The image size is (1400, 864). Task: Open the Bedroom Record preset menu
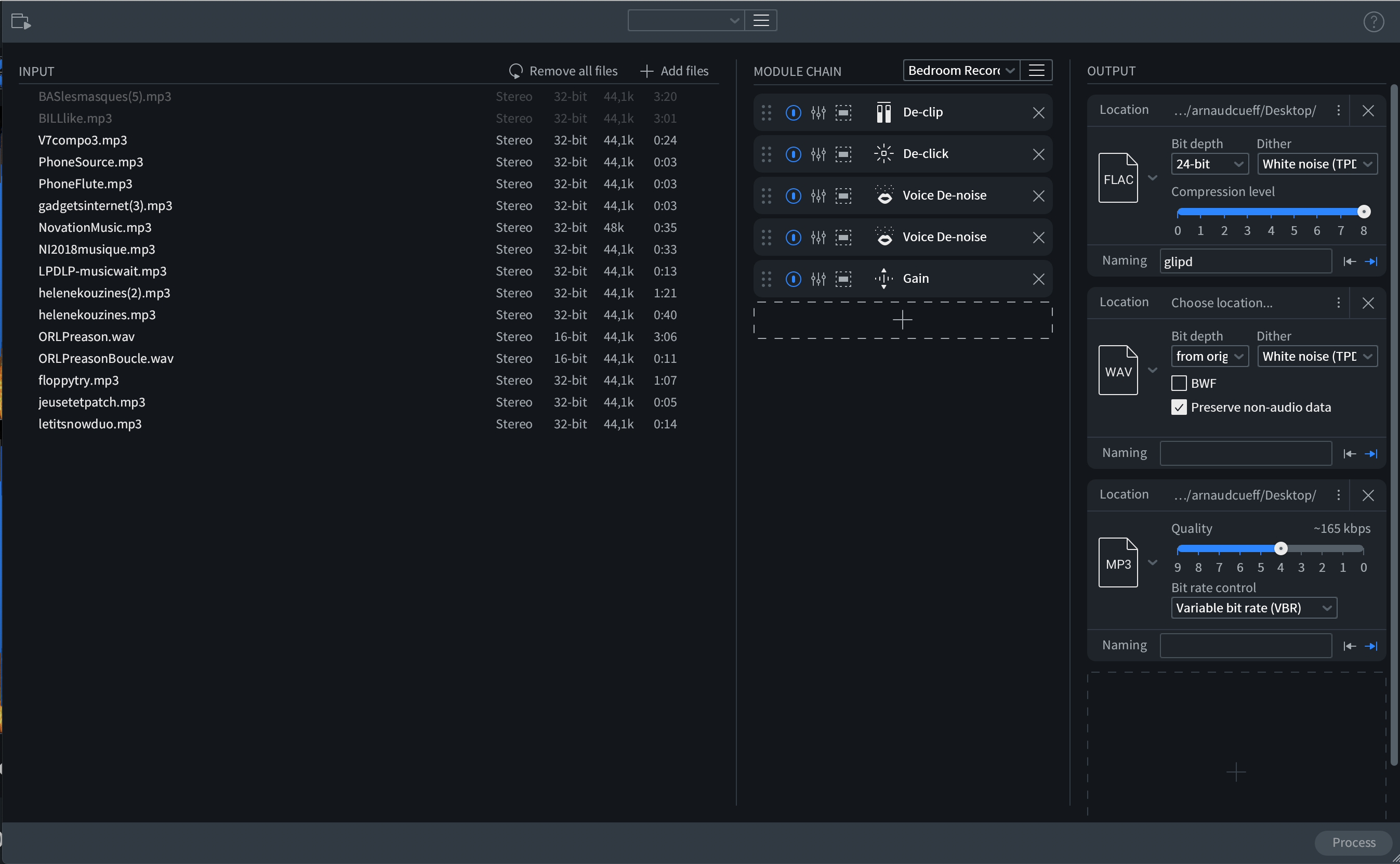961,70
